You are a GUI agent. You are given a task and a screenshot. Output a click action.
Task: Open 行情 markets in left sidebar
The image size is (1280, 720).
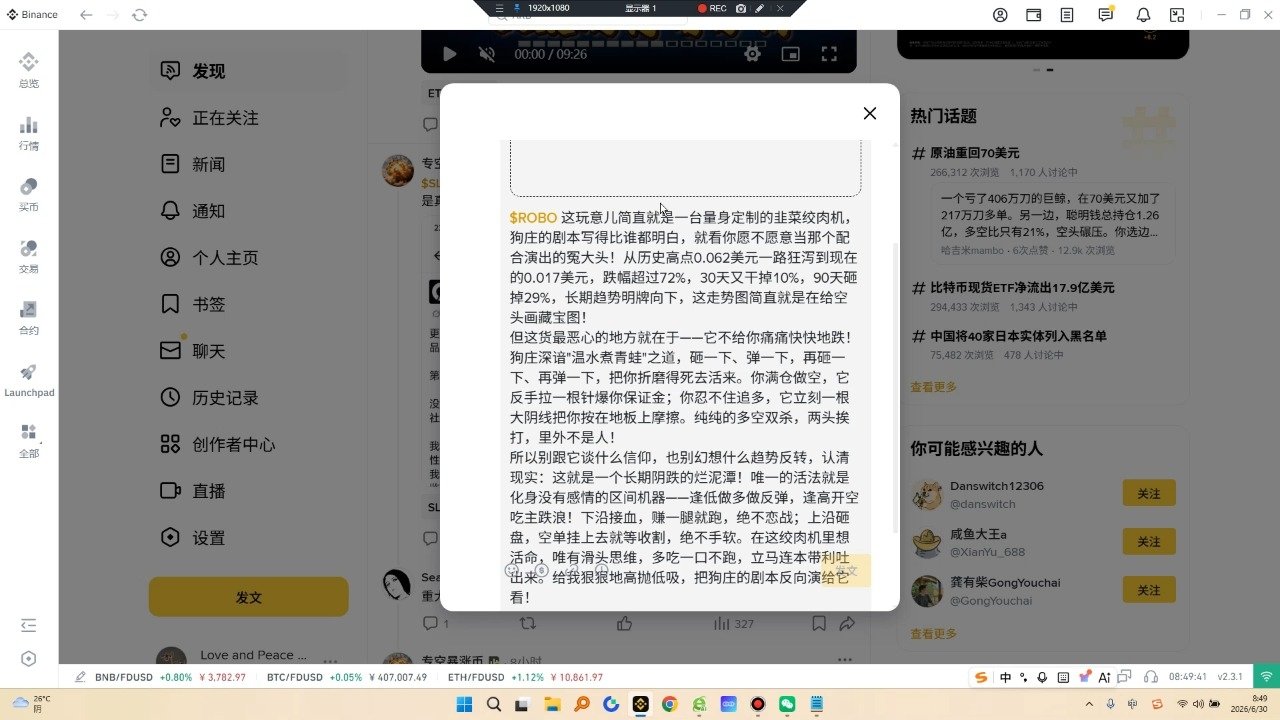tap(29, 133)
